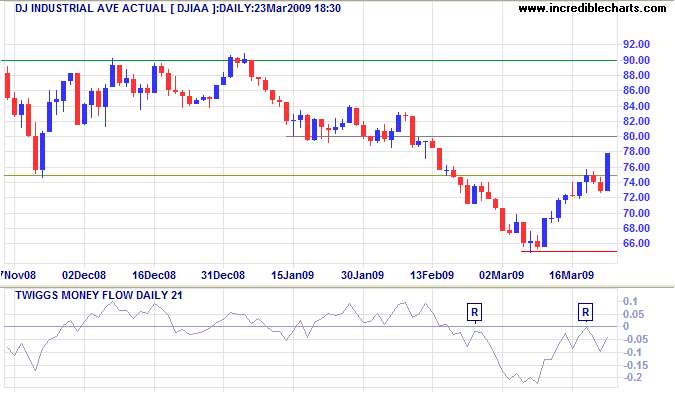Click the TWIGGS MONEY FLOW DAILY 21 label
The width and height of the screenshot is (675, 395).
click(99, 295)
